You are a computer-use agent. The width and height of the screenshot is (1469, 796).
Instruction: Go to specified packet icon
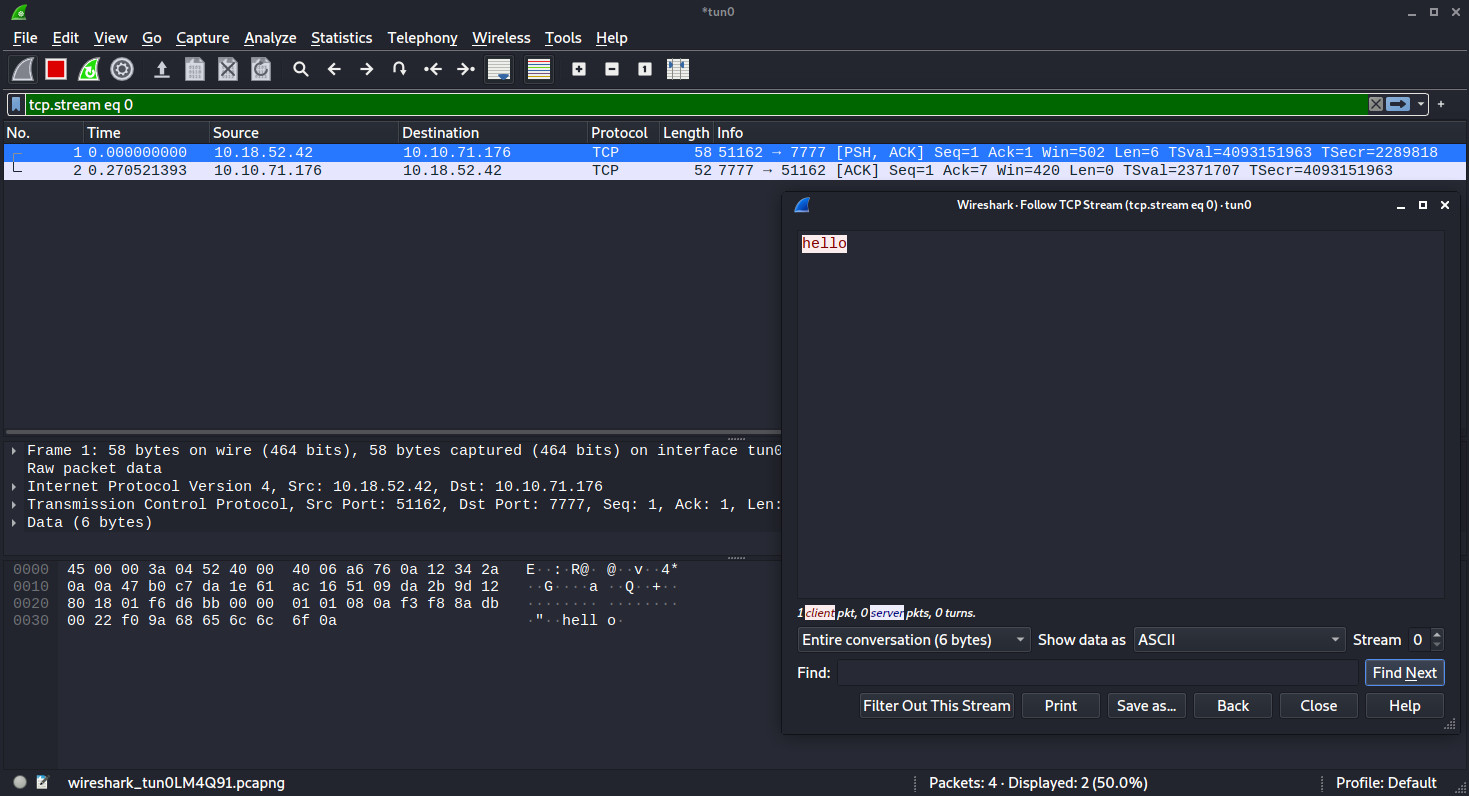[400, 69]
